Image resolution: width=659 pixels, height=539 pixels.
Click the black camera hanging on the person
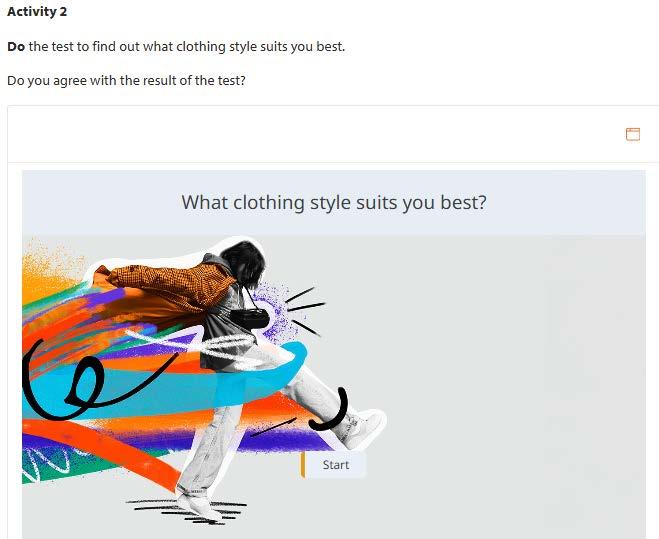pyautogui.click(x=249, y=319)
